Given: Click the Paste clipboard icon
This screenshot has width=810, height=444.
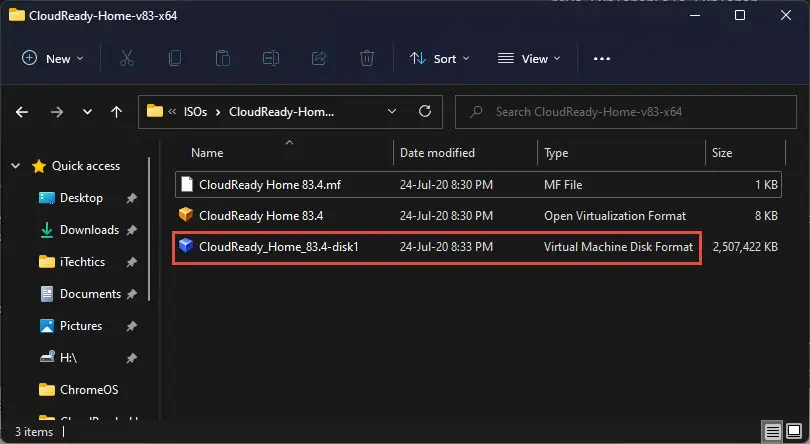Looking at the screenshot, I should coord(223,58).
